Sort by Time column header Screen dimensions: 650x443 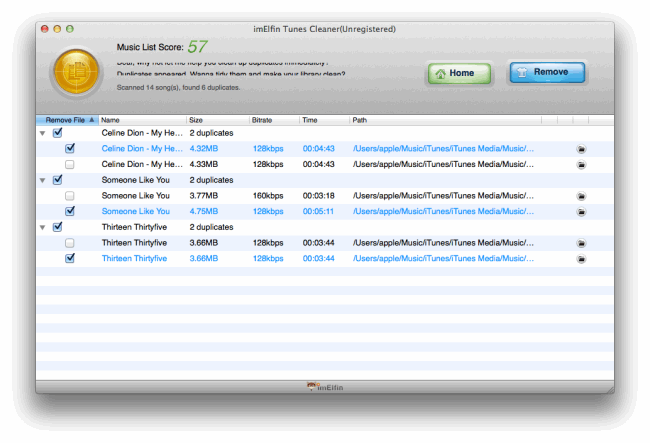(324, 120)
